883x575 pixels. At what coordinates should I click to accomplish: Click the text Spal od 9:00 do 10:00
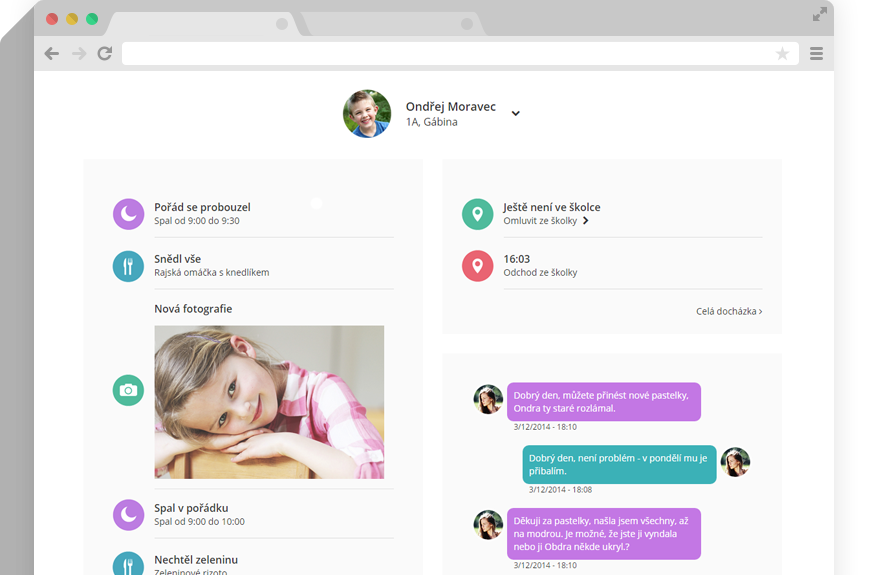(199, 521)
